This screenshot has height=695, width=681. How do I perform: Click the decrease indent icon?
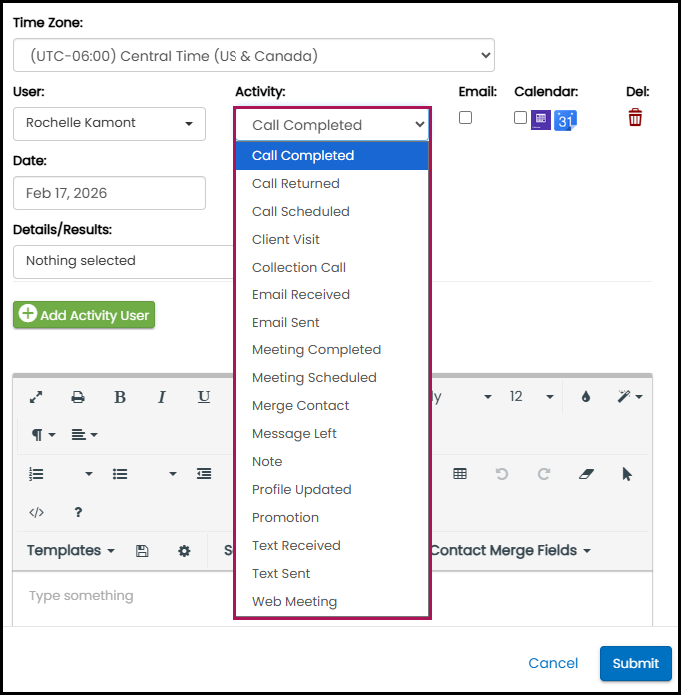204,474
